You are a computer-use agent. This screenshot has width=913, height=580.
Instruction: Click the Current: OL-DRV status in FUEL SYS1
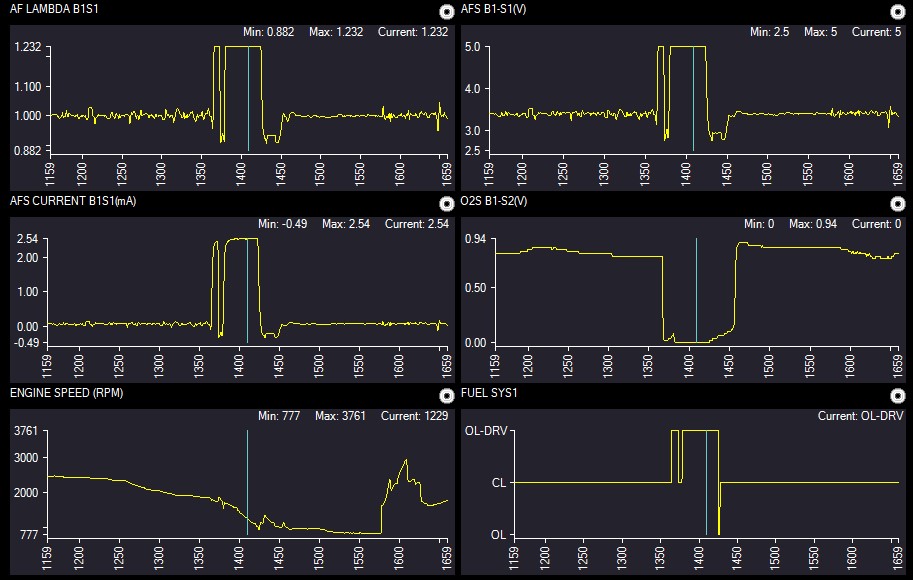point(860,416)
